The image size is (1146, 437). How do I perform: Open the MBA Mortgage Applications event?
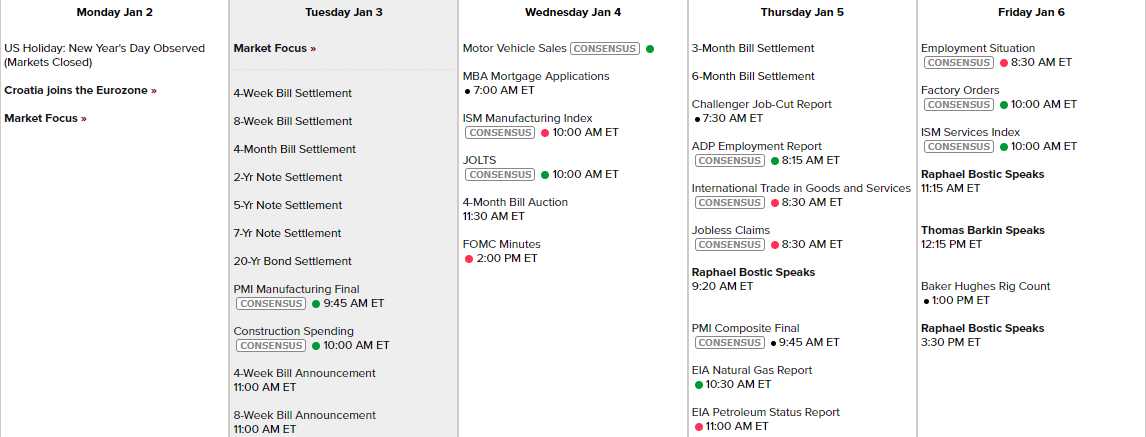[x=535, y=76]
